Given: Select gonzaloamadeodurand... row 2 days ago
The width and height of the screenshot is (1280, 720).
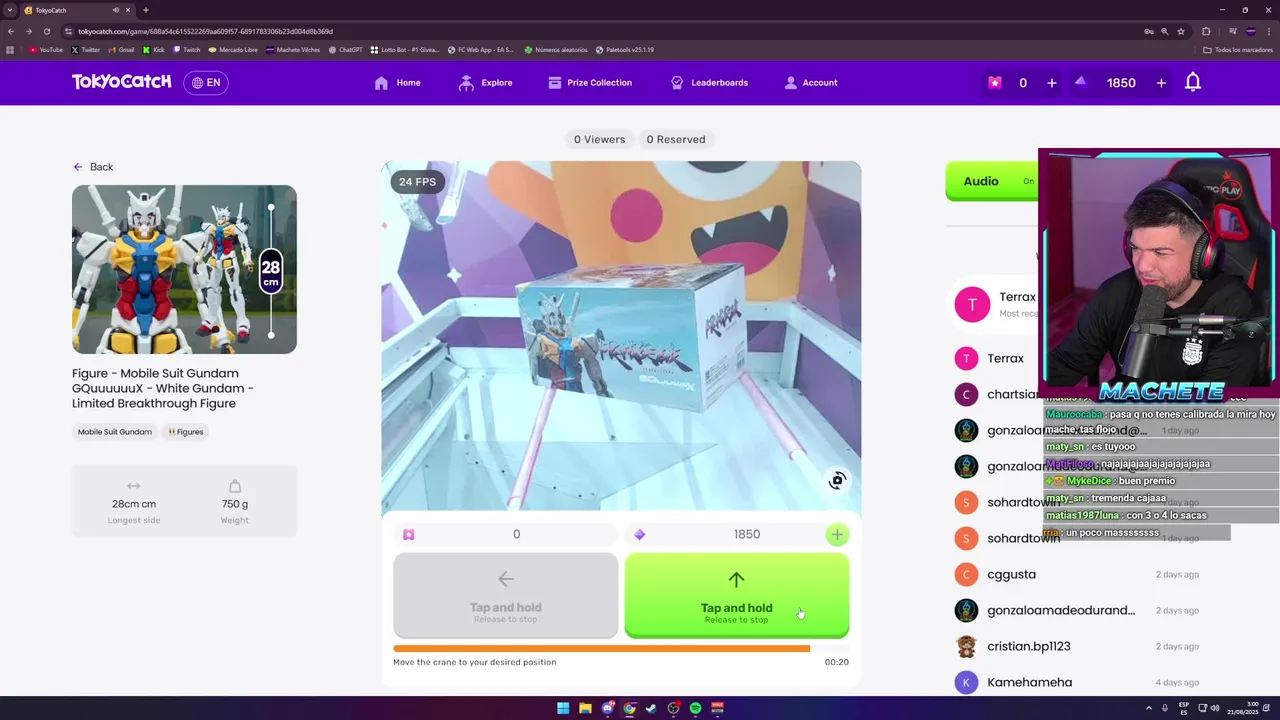Looking at the screenshot, I should click(1078, 610).
